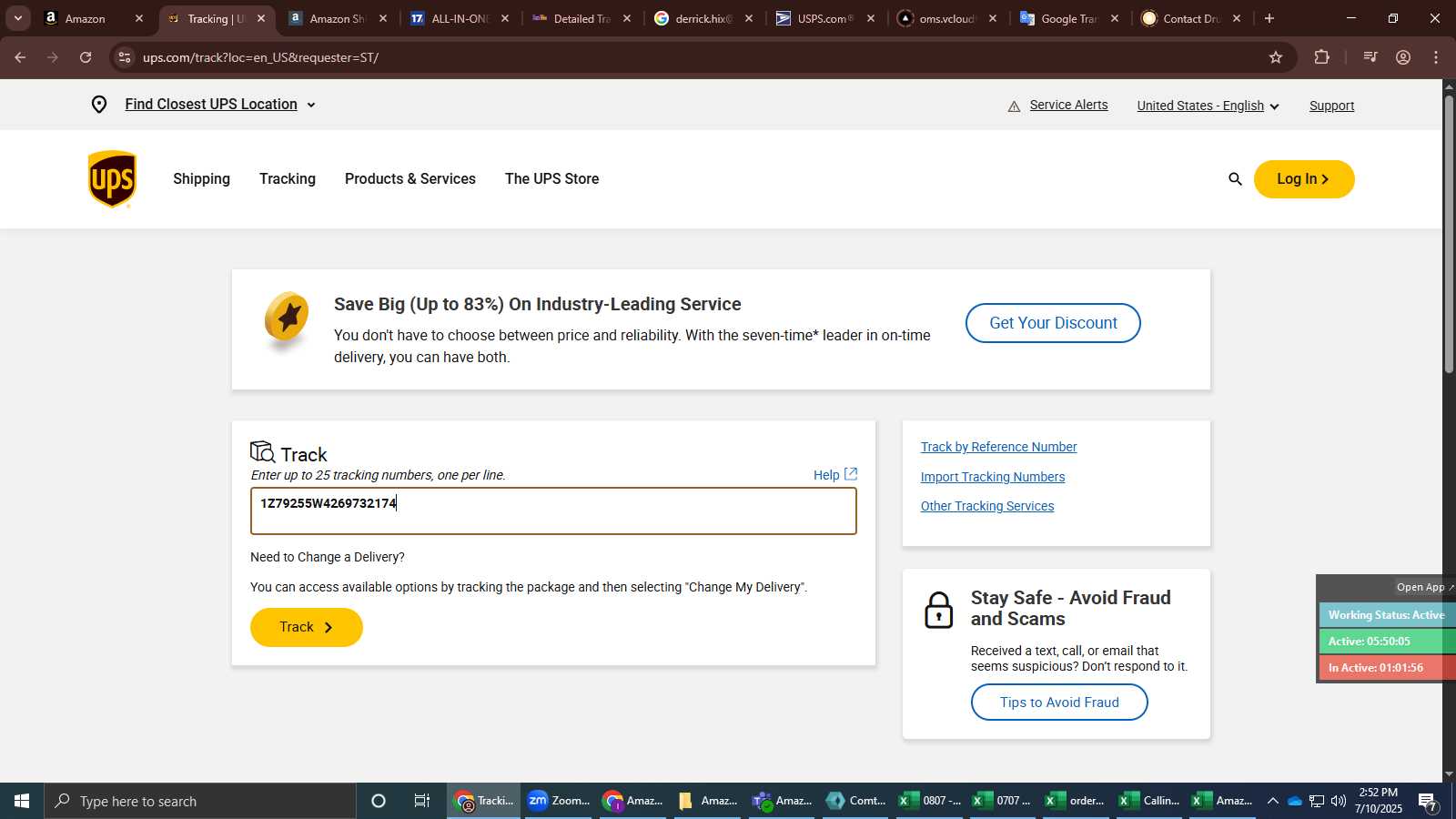Open Zoom app on taskbar
The height and width of the screenshot is (819, 1456).
(559, 801)
